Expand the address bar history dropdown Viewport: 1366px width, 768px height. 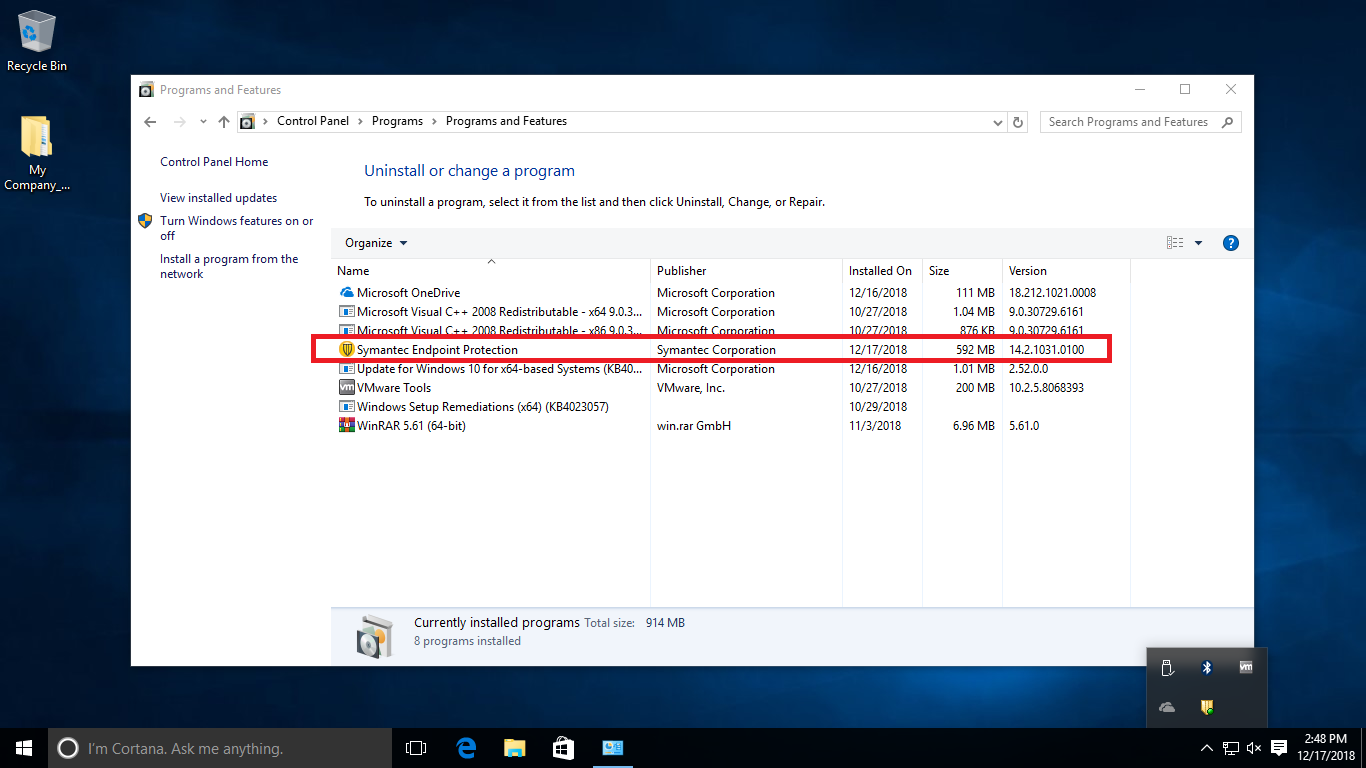(997, 122)
